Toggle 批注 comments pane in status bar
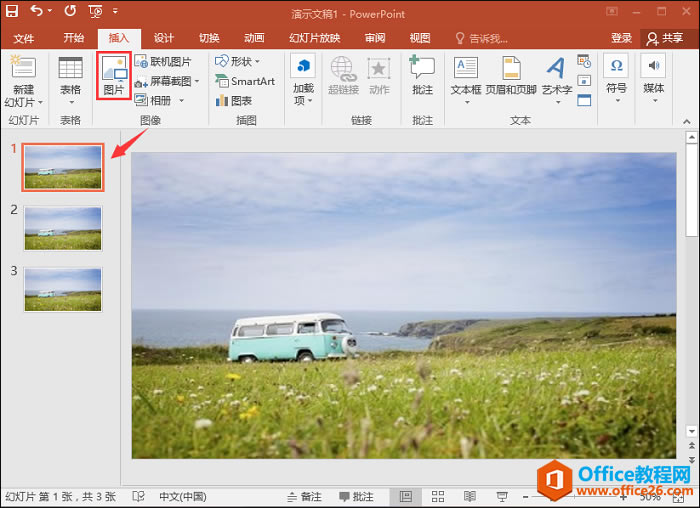Image resolution: width=700 pixels, height=508 pixels. pos(356,496)
